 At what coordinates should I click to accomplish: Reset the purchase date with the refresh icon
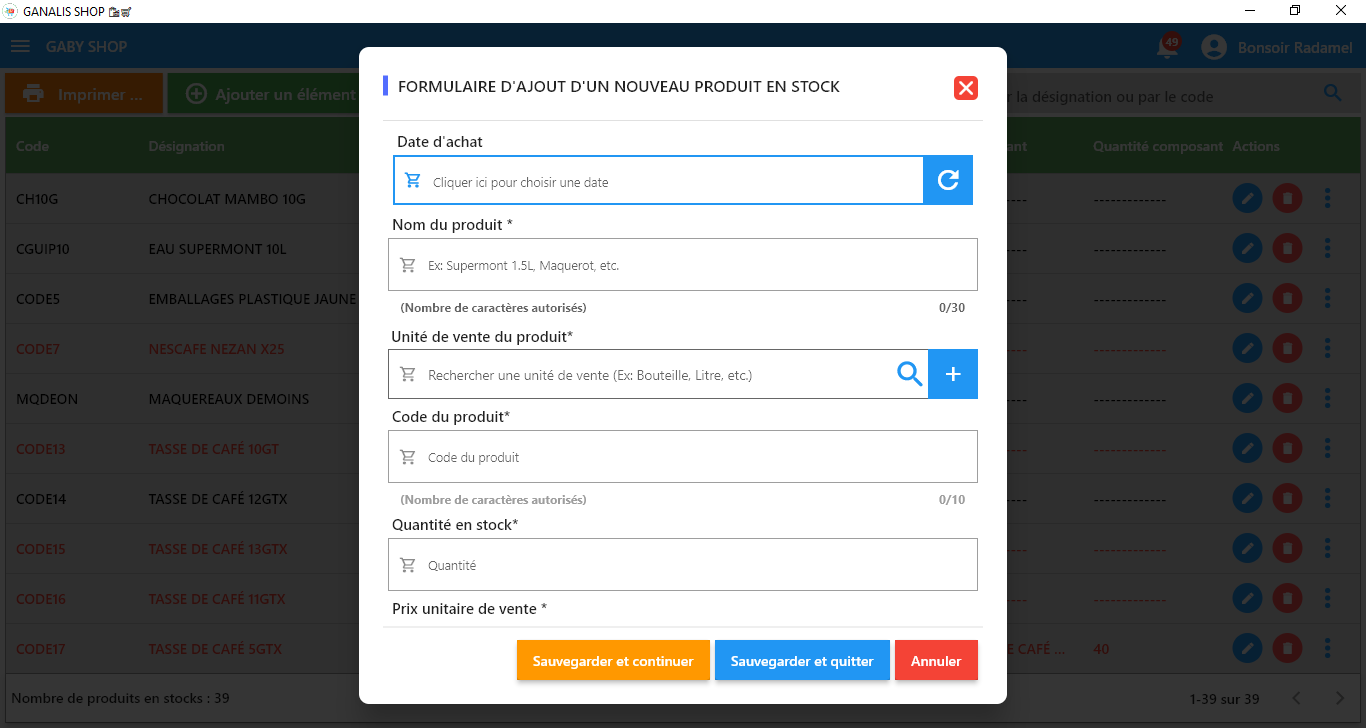pyautogui.click(x=948, y=180)
